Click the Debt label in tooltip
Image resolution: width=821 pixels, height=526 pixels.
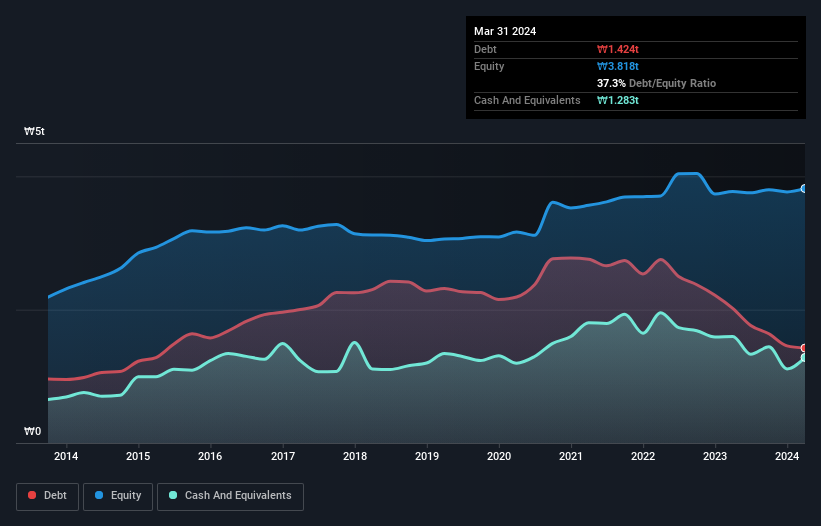485,49
